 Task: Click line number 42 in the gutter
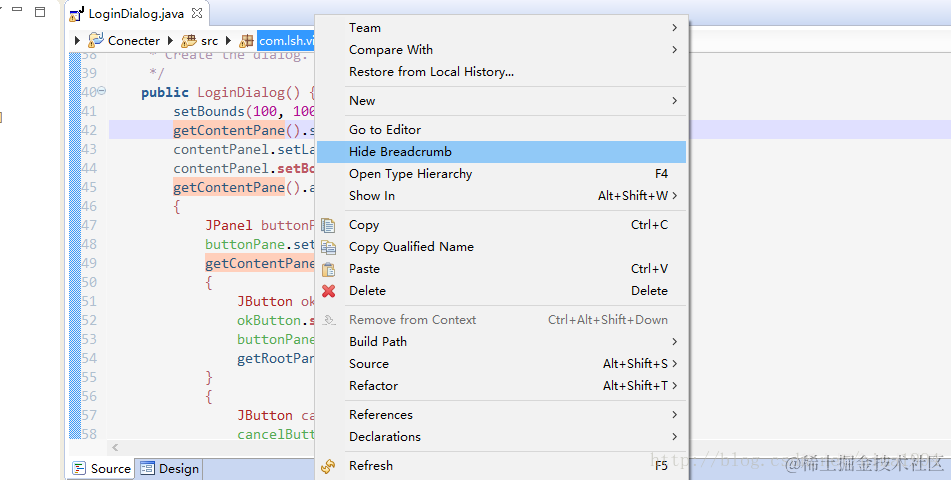coord(89,130)
